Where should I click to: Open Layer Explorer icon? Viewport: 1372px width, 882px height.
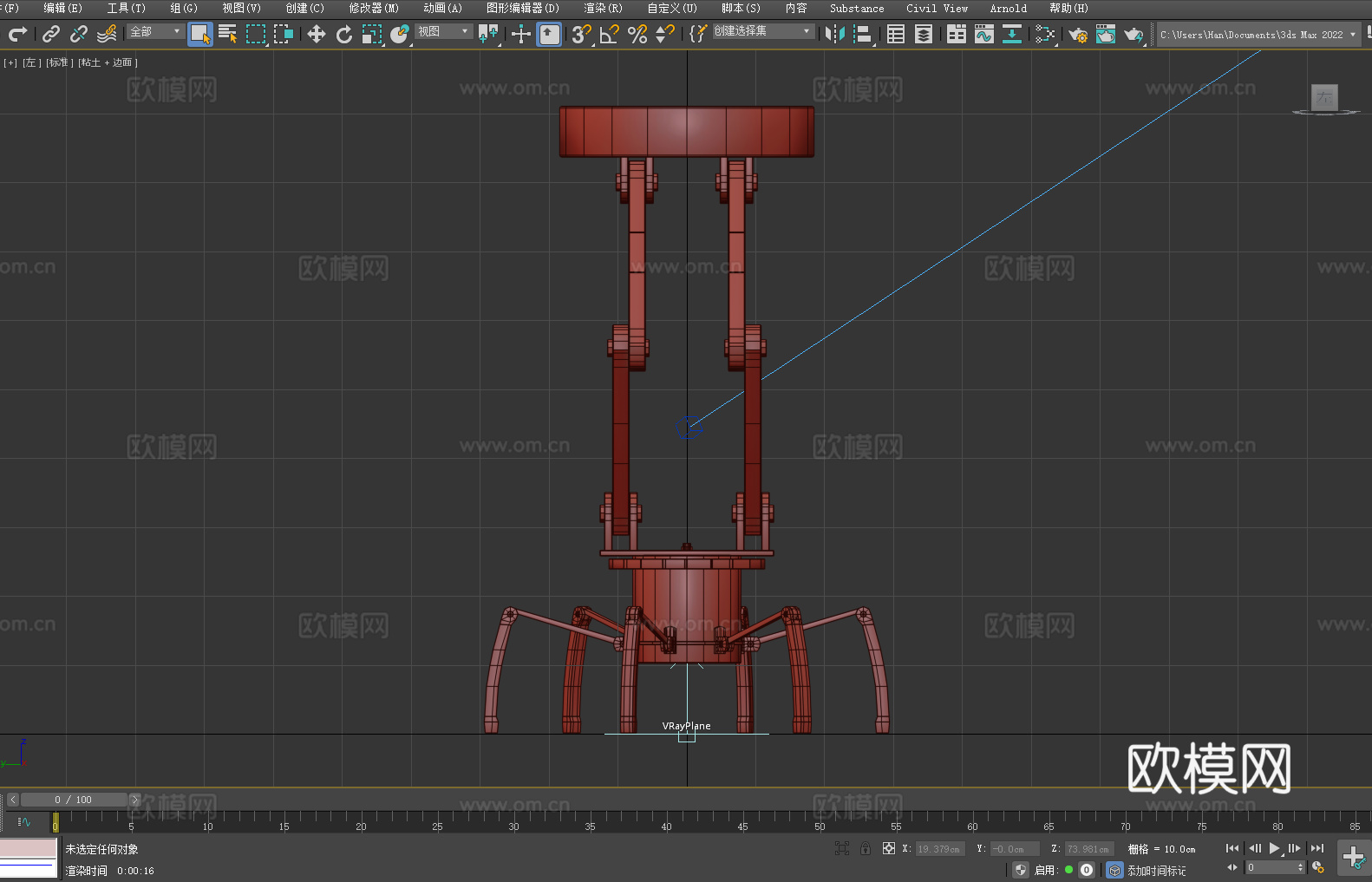click(924, 34)
